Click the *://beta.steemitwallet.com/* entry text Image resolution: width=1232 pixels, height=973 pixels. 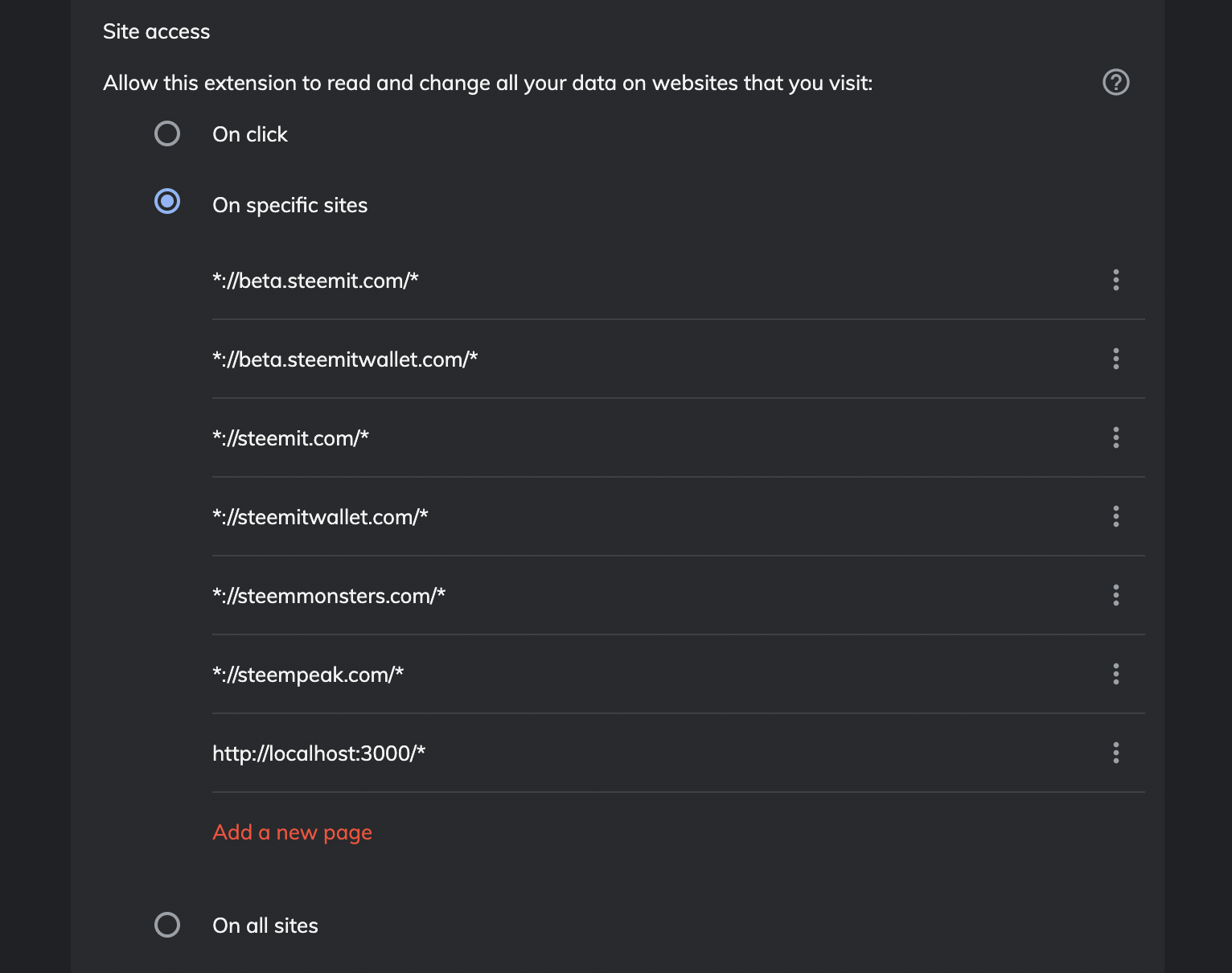click(x=345, y=359)
